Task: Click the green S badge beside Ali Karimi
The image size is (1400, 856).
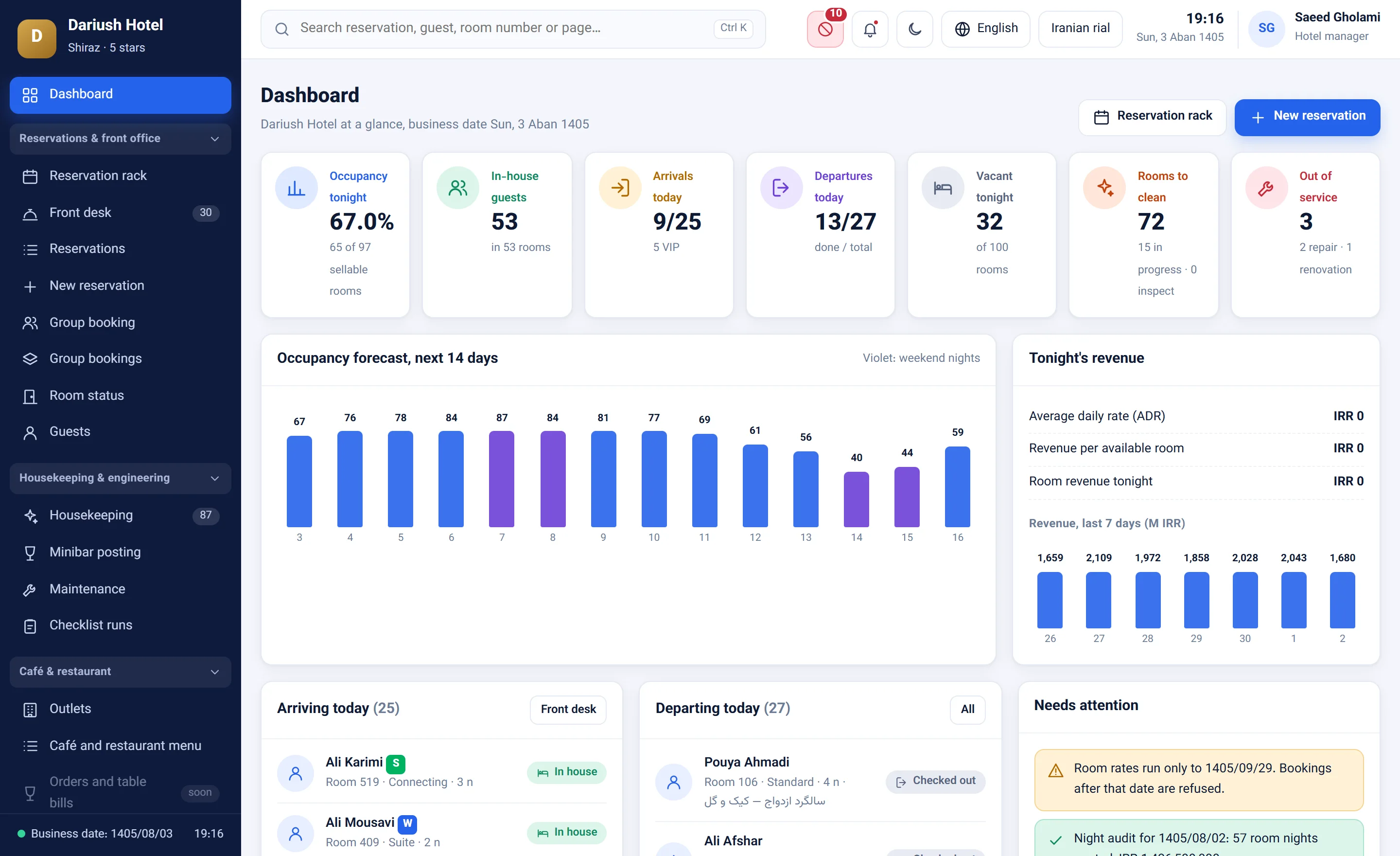Action: pos(396,764)
